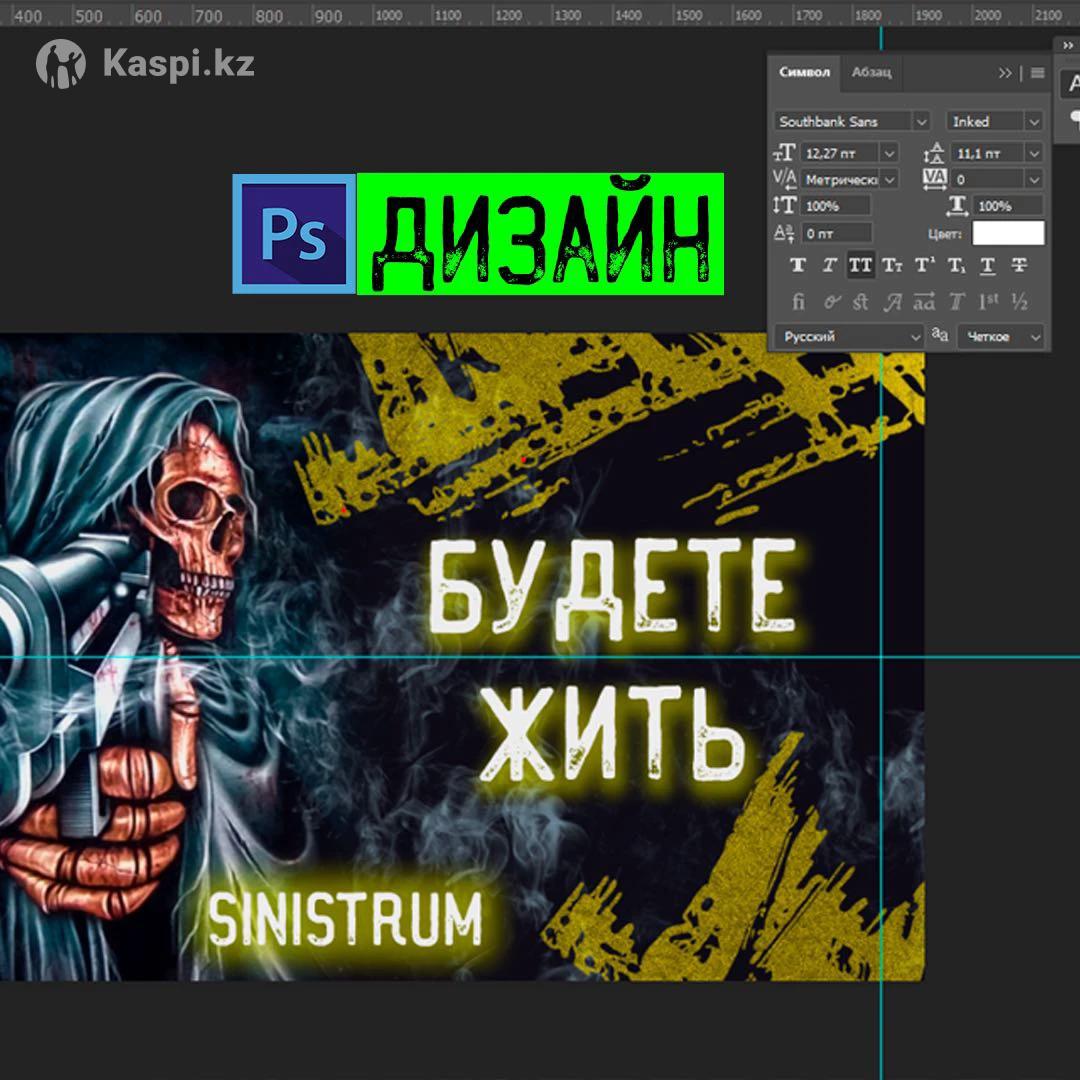1080x1080 pixels.
Task: Disable the All Caps style button
Action: (x=860, y=266)
